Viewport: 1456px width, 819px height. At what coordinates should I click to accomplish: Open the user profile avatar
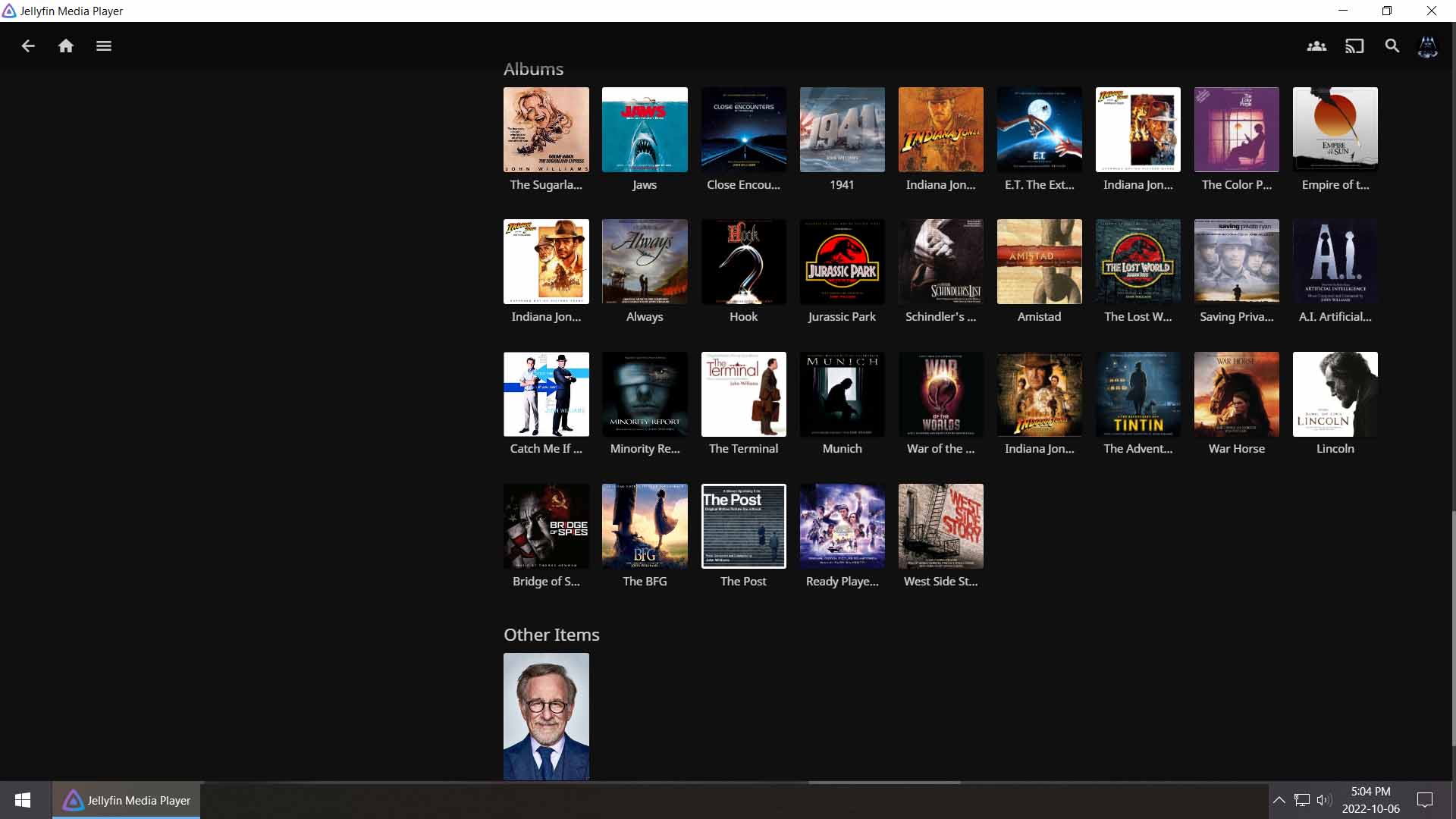click(1428, 46)
